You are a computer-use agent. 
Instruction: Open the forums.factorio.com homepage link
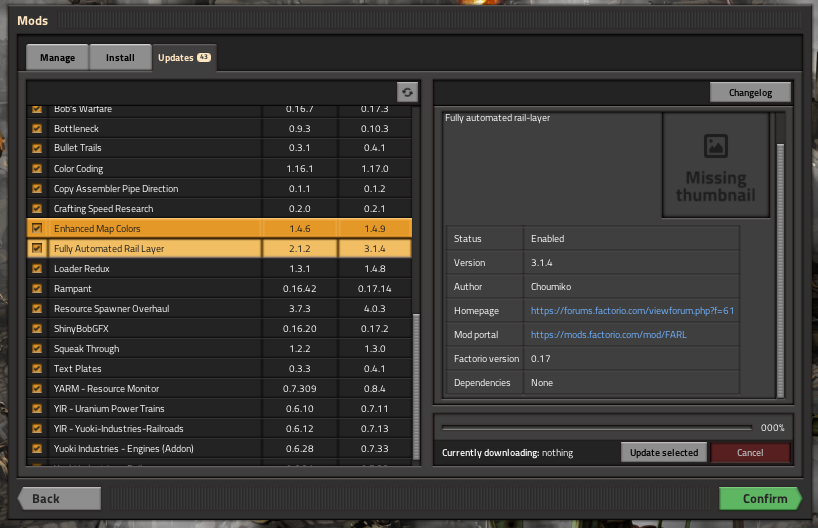[632, 310]
